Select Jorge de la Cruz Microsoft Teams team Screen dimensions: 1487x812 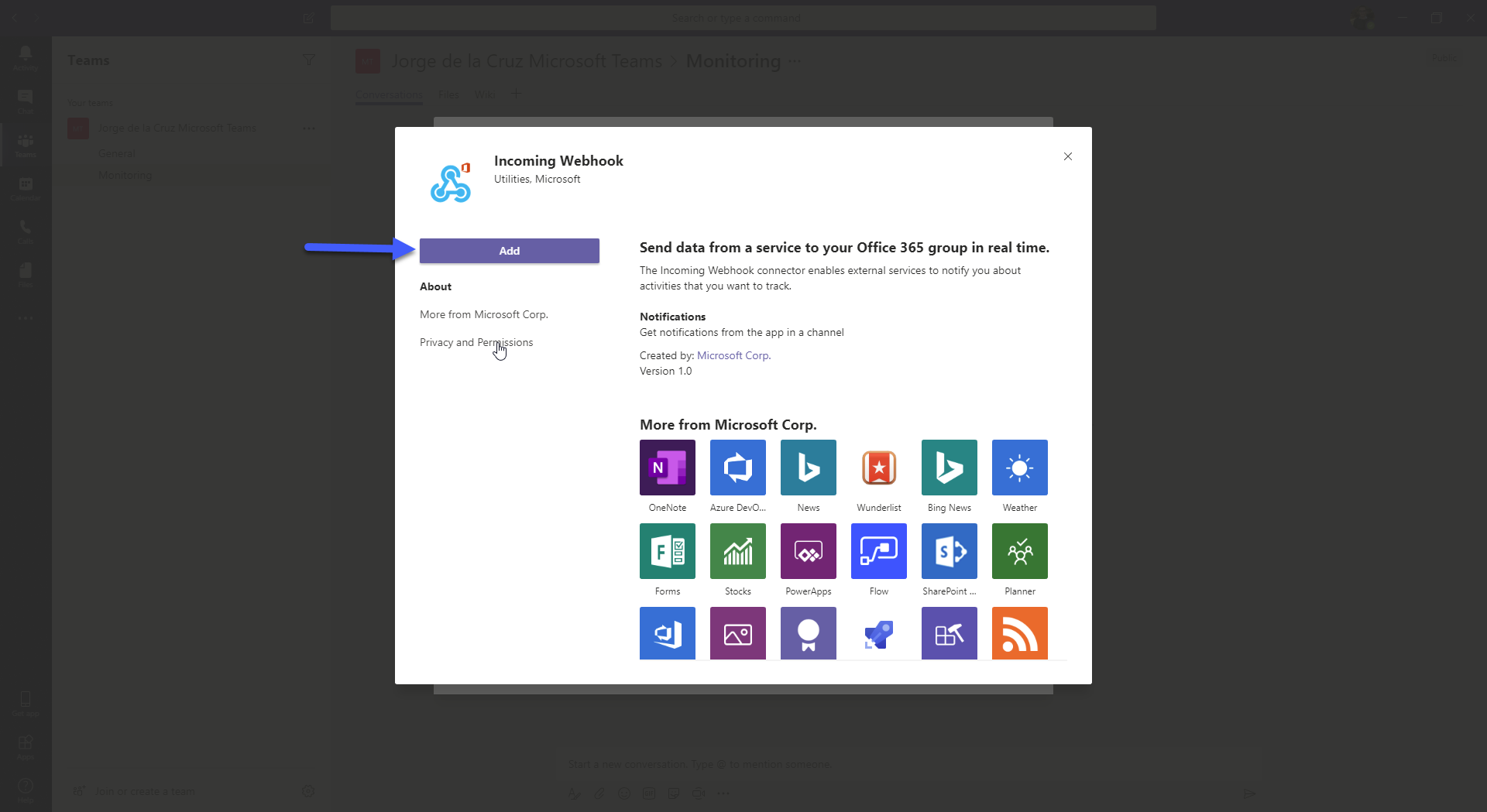click(x=177, y=128)
